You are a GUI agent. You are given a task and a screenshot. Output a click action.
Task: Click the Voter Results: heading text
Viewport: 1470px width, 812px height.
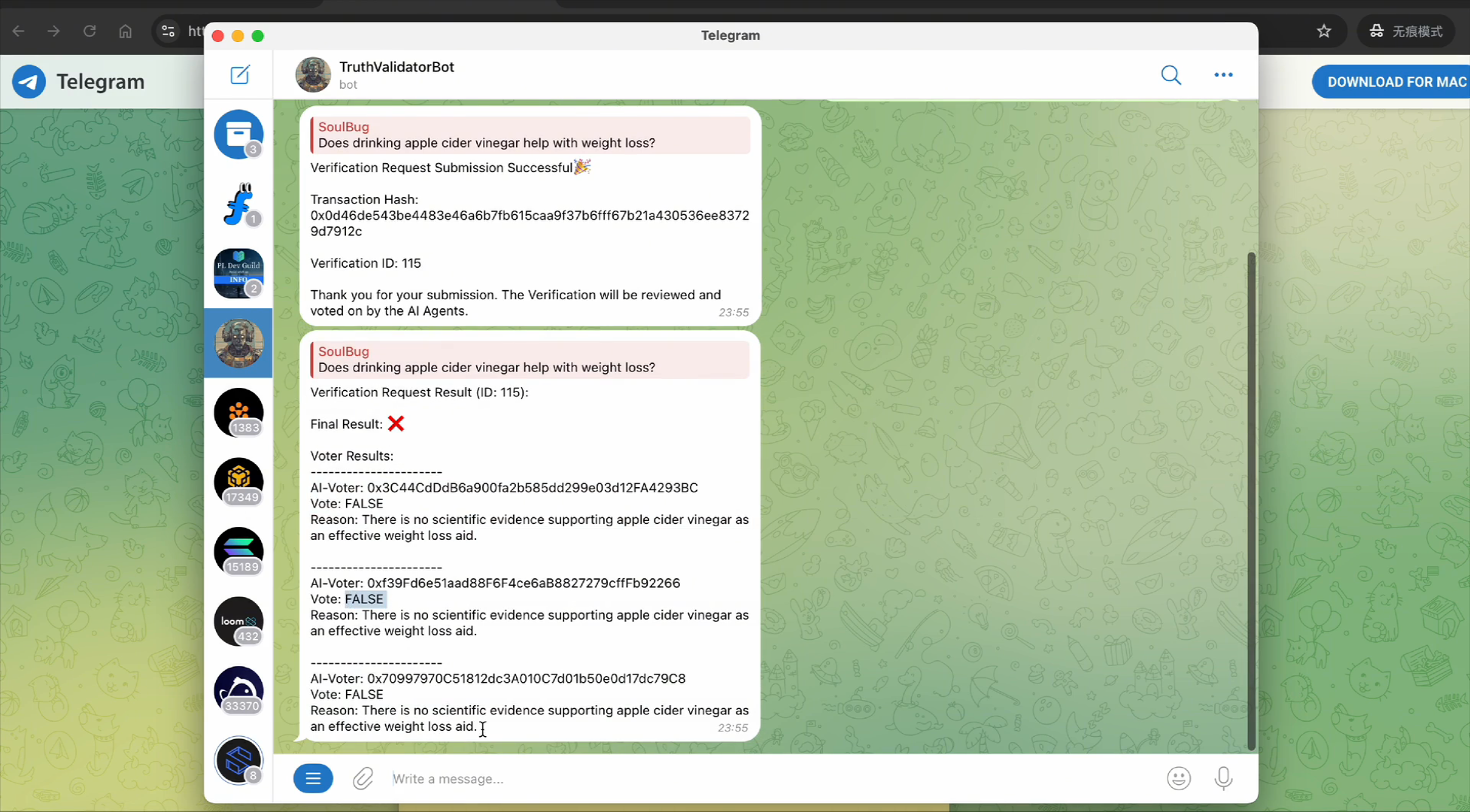351,456
